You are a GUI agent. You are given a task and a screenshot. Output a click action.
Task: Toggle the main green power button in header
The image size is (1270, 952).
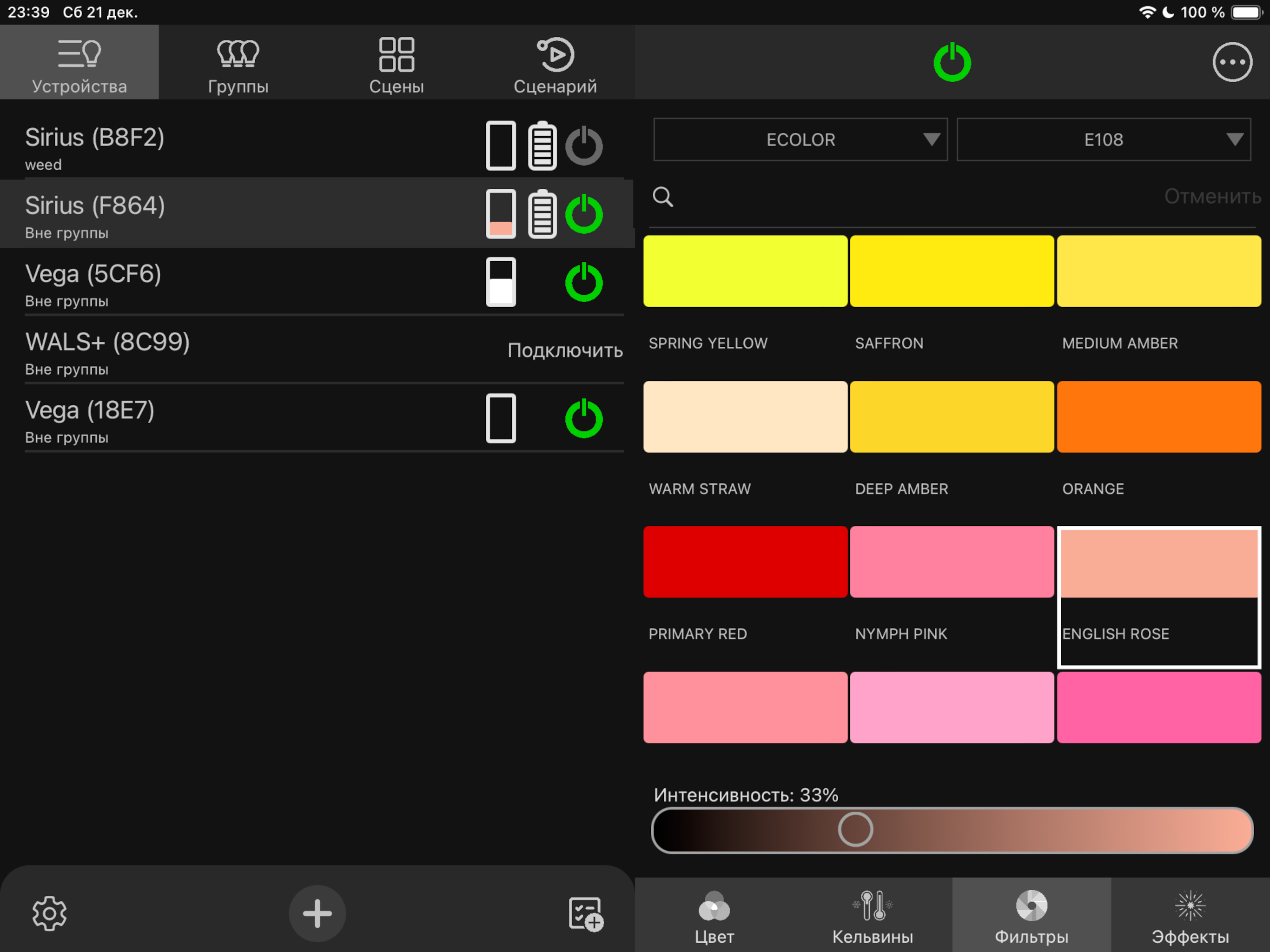click(x=952, y=62)
